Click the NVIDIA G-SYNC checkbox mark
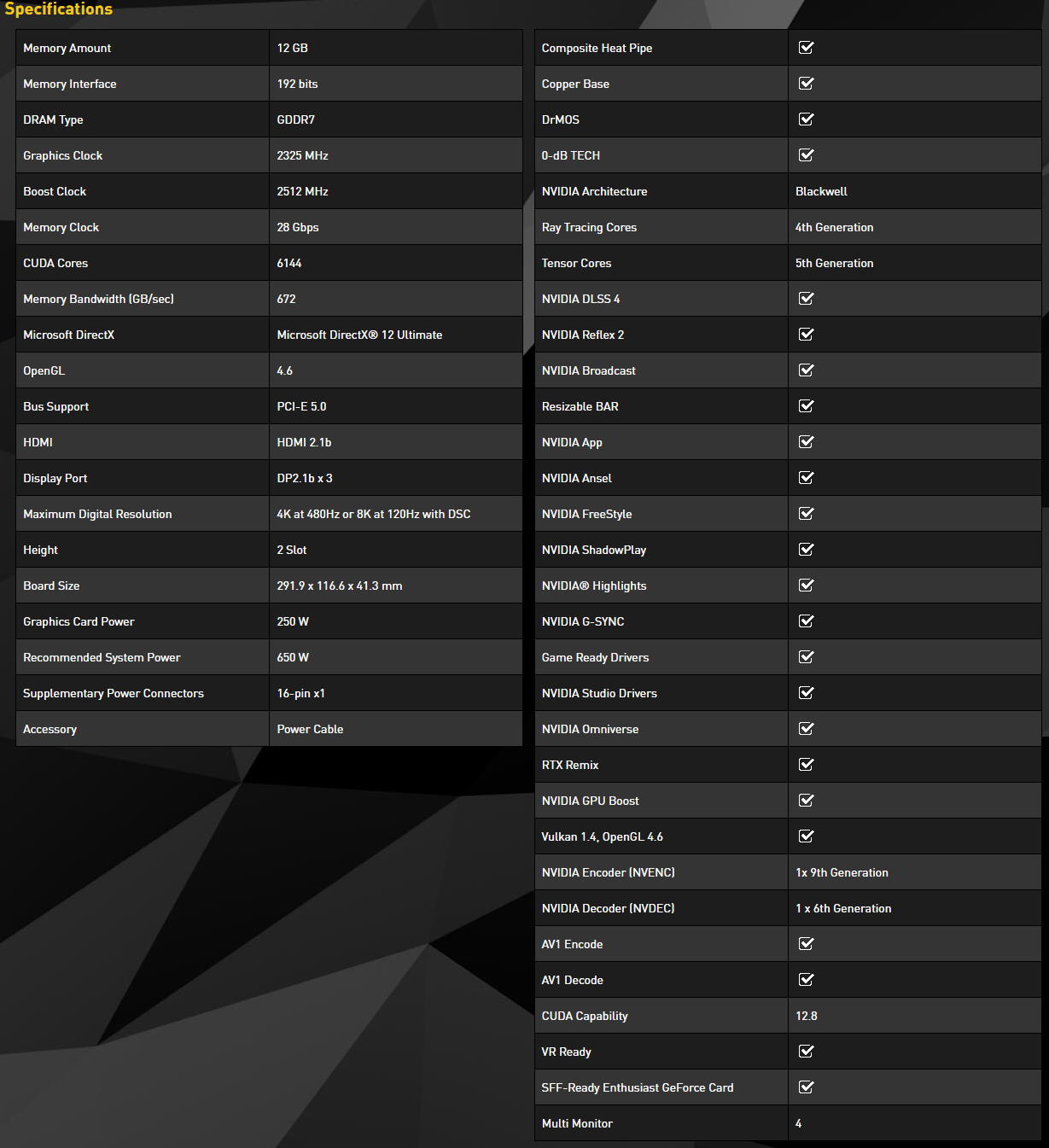The image size is (1049, 1148). point(806,621)
